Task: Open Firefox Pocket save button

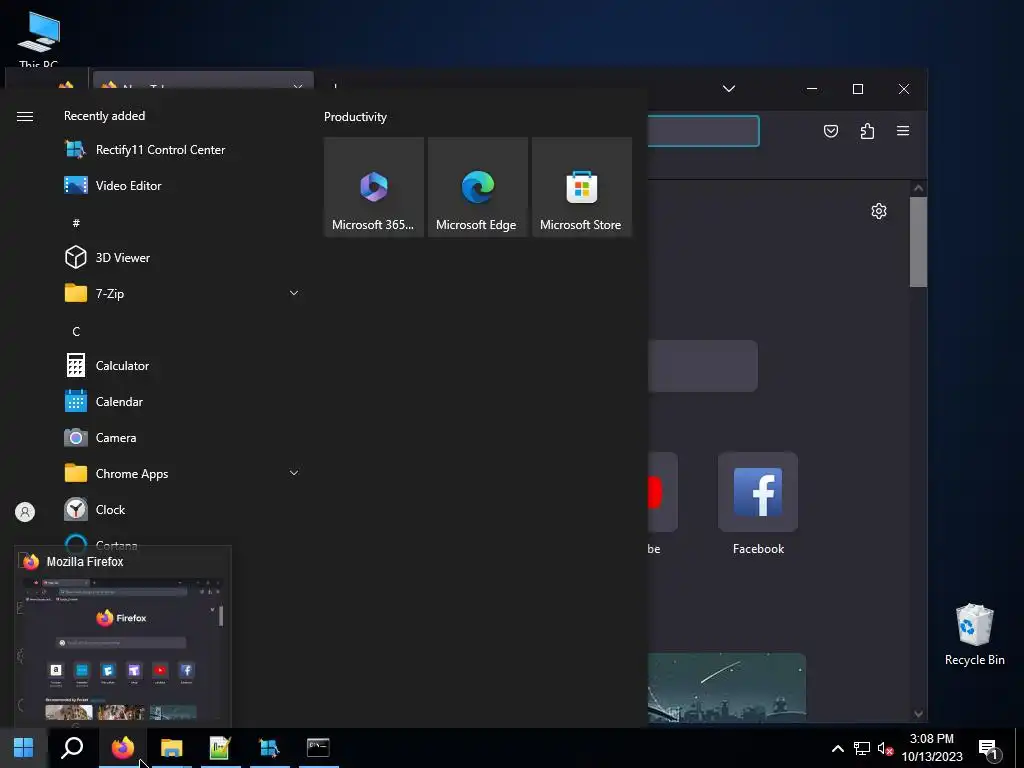Action: [831, 131]
